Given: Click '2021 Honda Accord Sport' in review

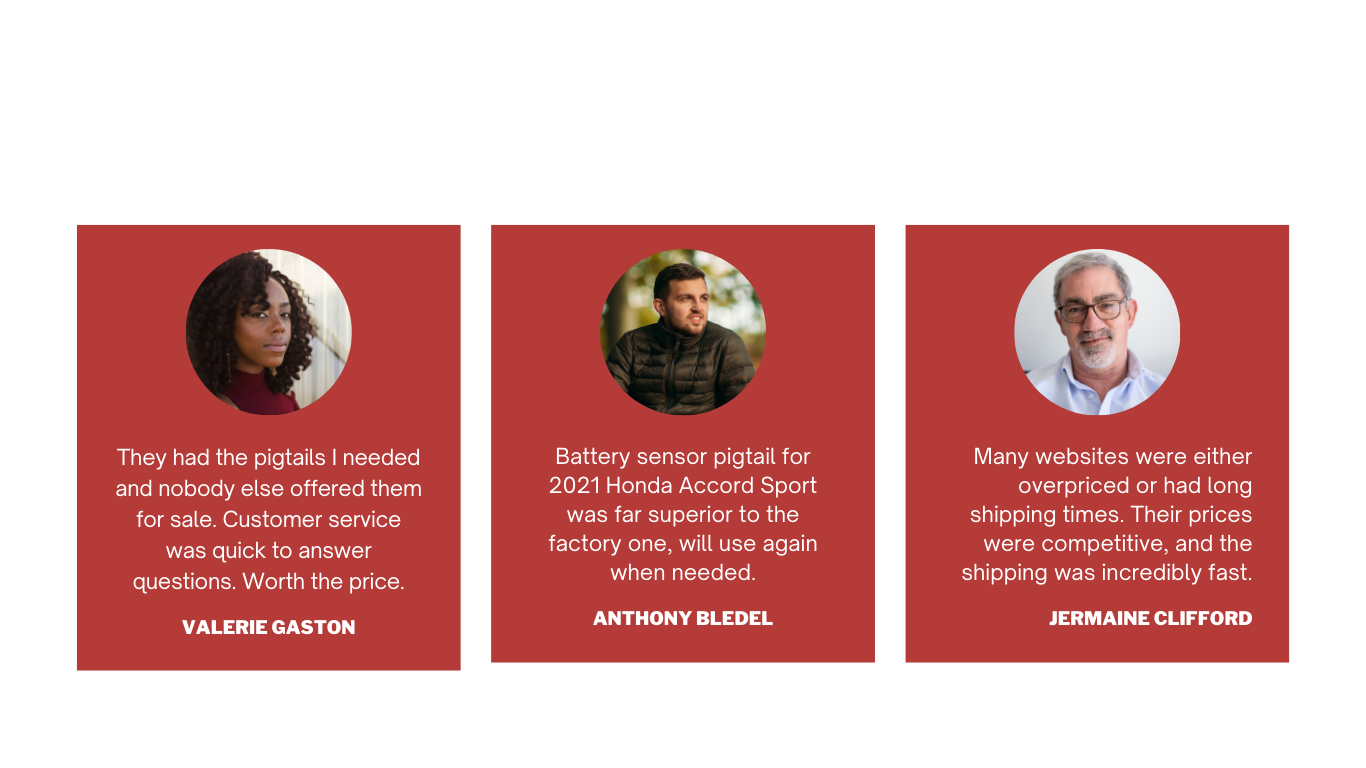Looking at the screenshot, I should click(683, 485).
